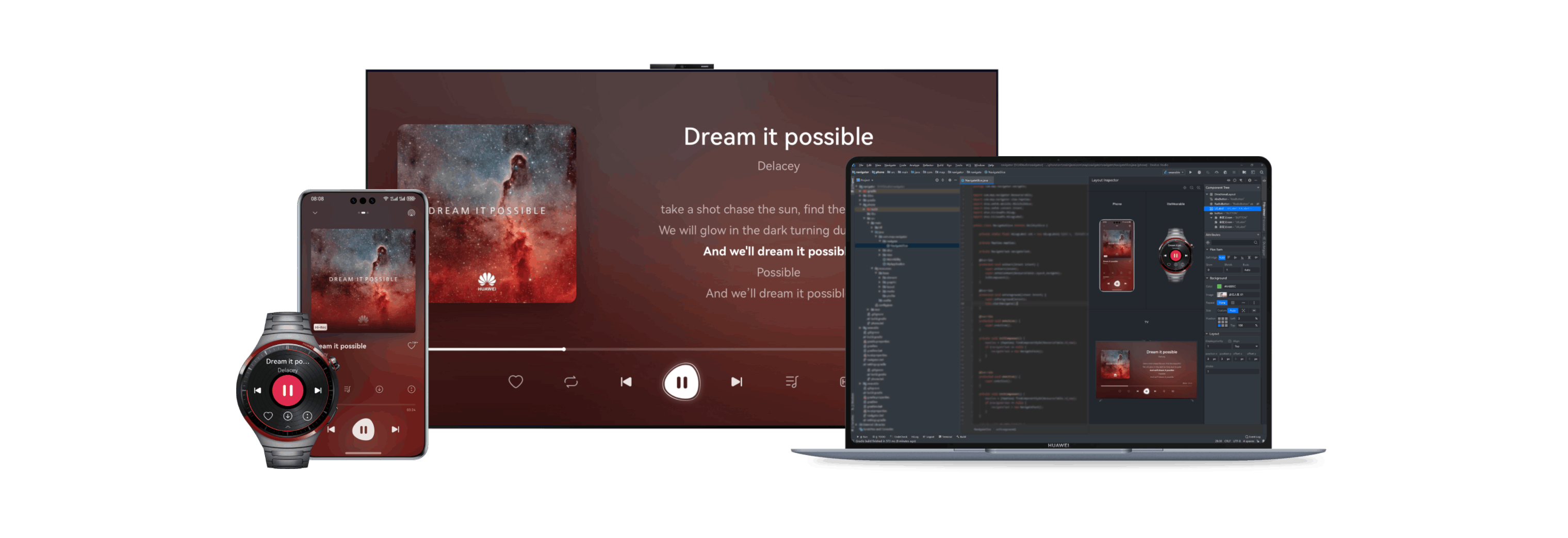1568x538 pixels.
Task: Pause music on the phone
Action: (x=364, y=429)
